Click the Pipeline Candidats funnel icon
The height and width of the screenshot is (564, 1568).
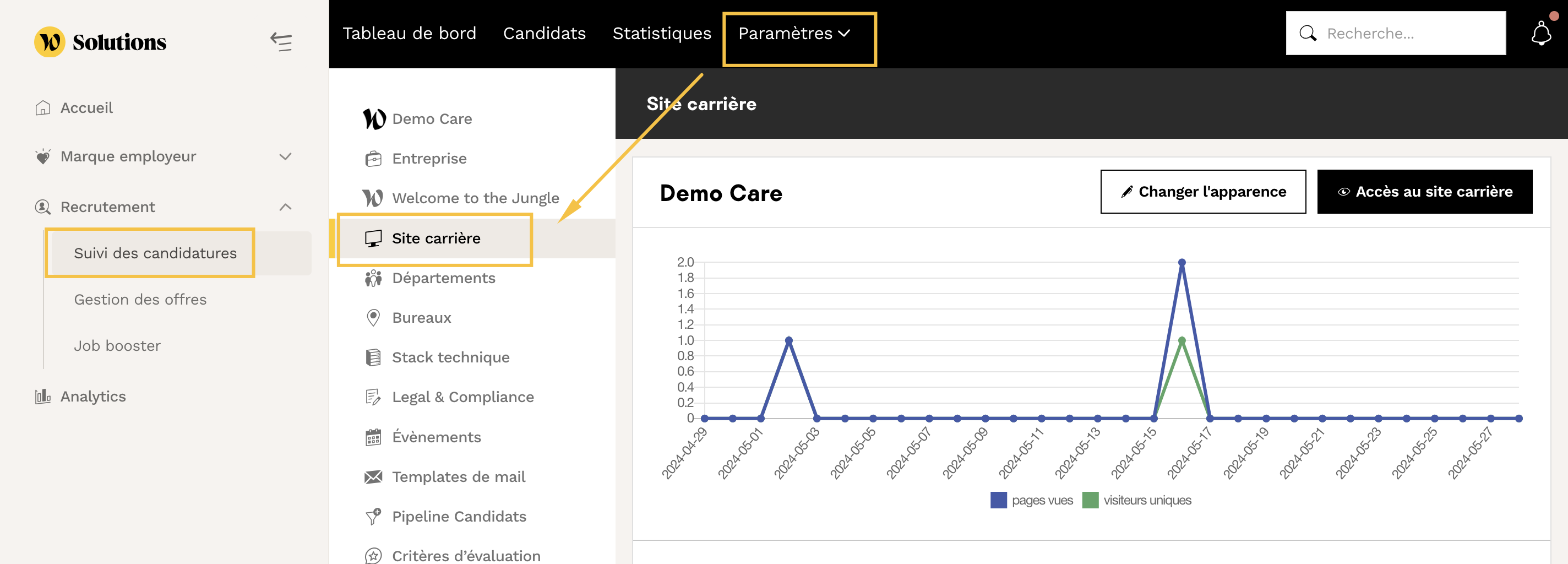tap(373, 517)
